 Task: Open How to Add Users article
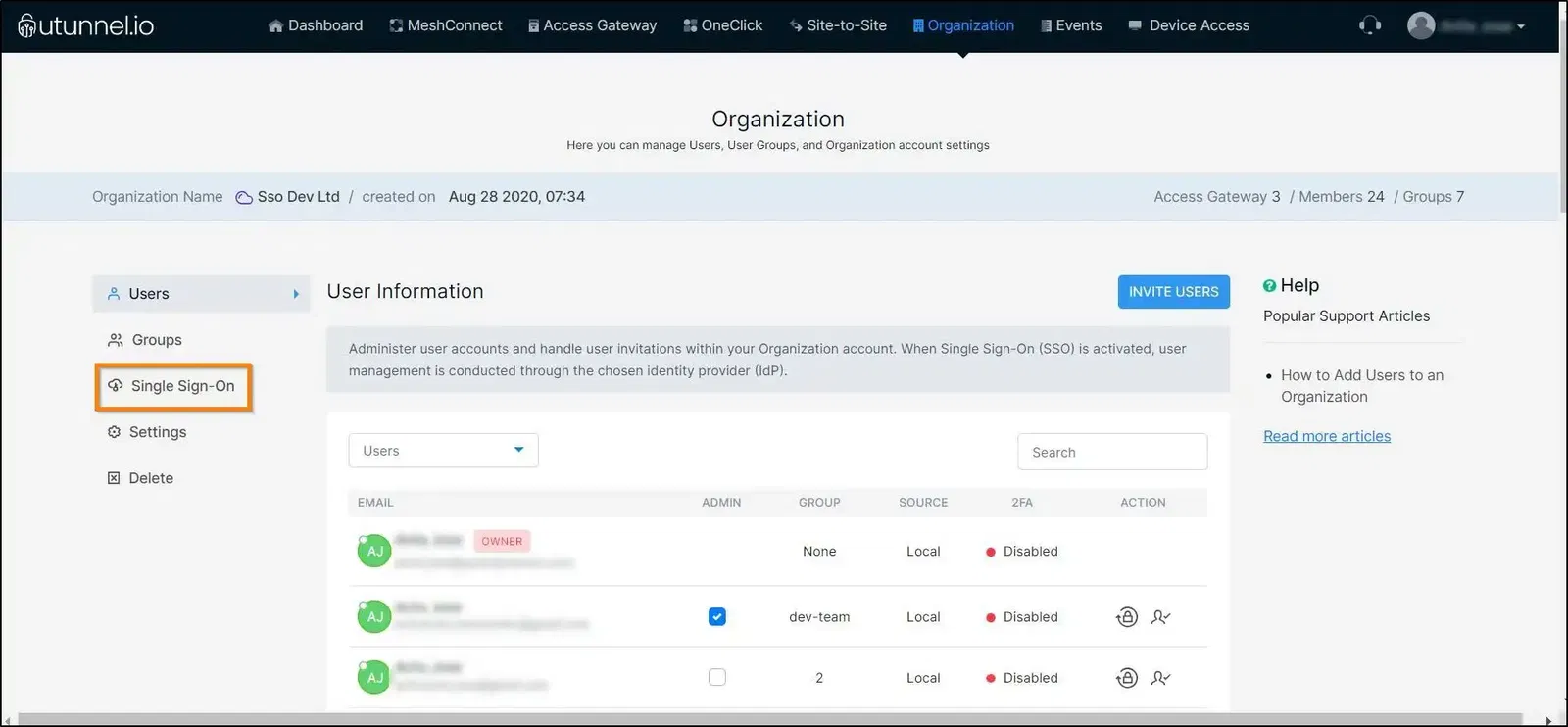[1362, 386]
